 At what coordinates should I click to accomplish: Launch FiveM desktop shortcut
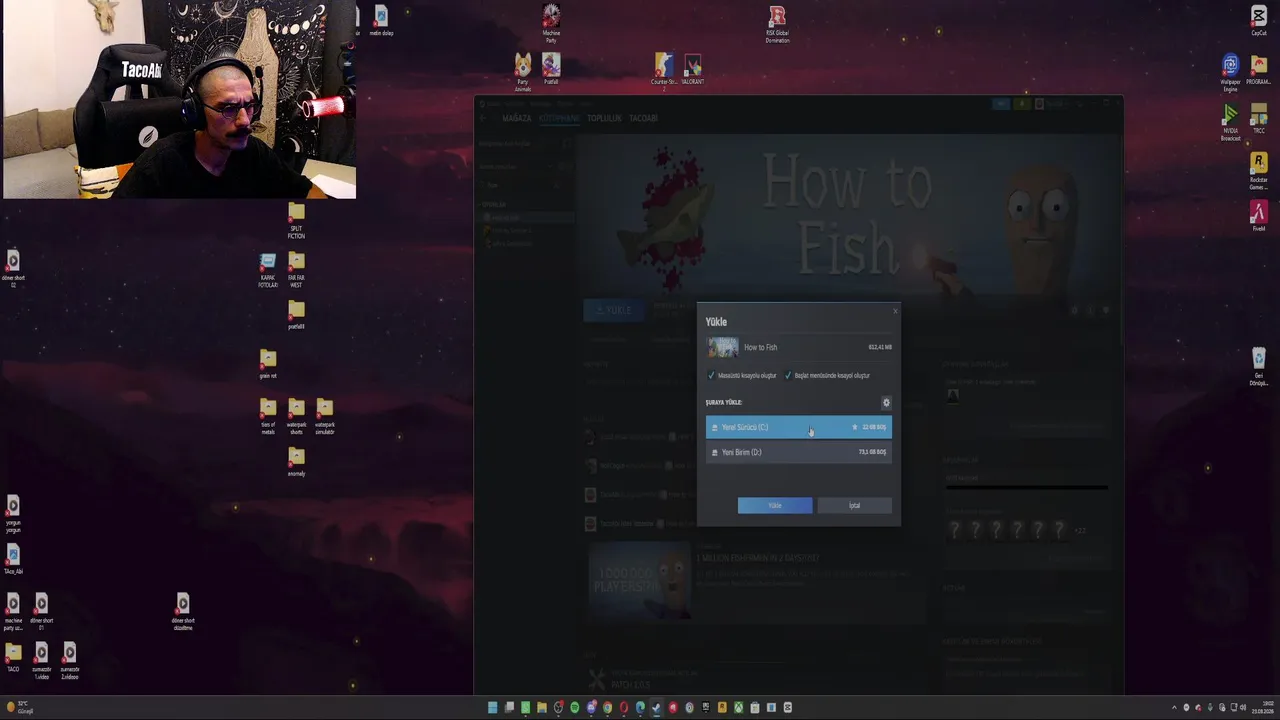pos(1259,216)
